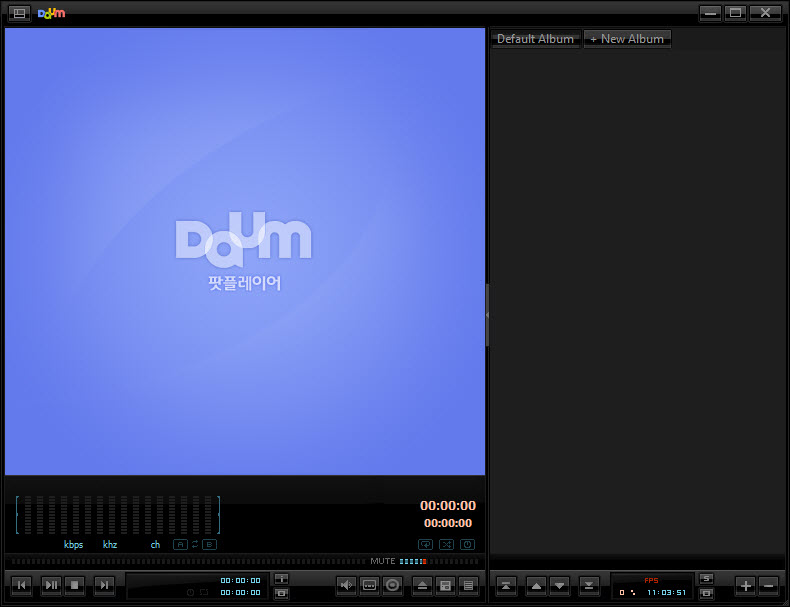Open a file with the eject button

(x=422, y=585)
